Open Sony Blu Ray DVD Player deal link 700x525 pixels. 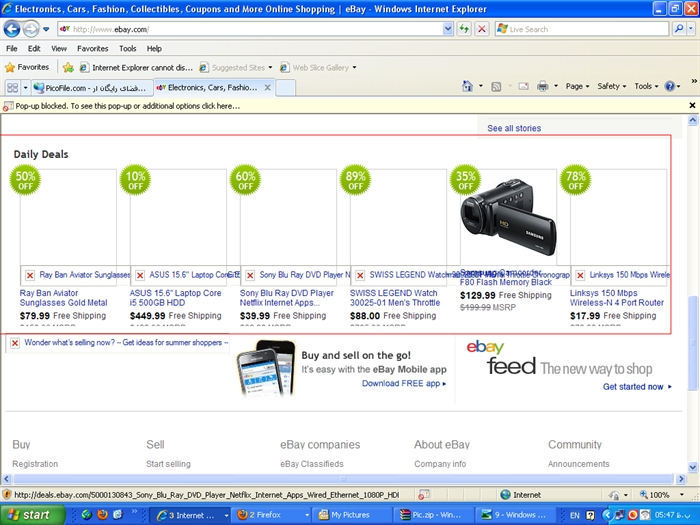(x=287, y=298)
